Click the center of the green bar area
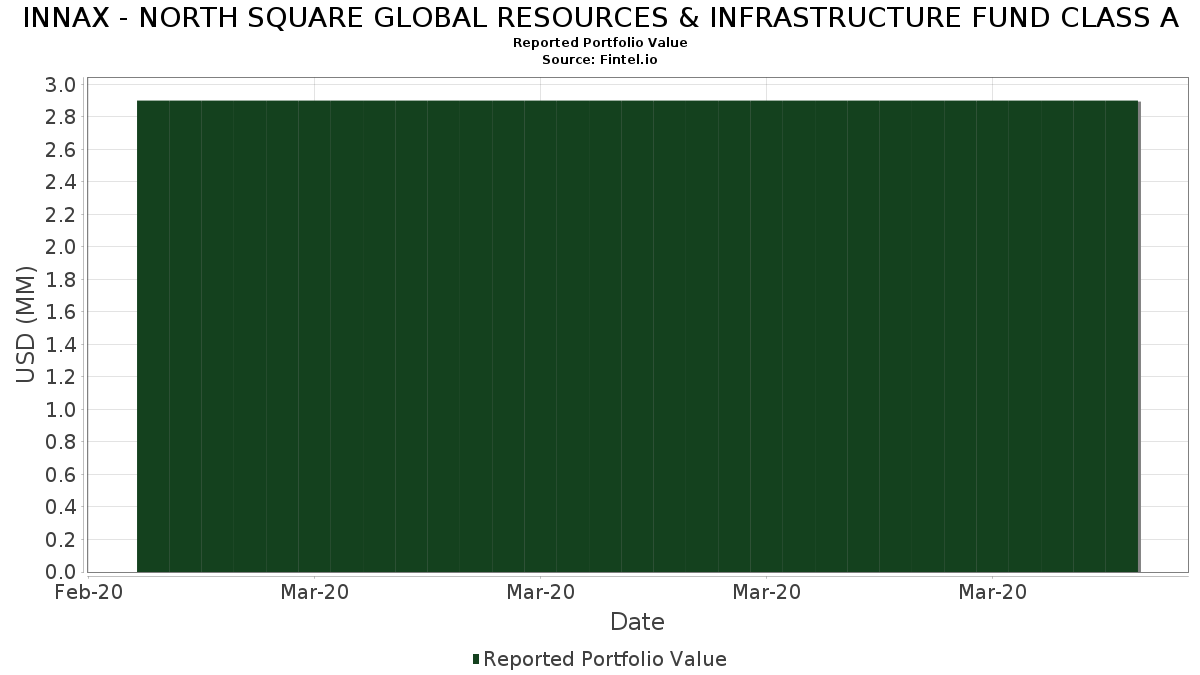Viewport: 1200px width, 675px height. [x=638, y=336]
